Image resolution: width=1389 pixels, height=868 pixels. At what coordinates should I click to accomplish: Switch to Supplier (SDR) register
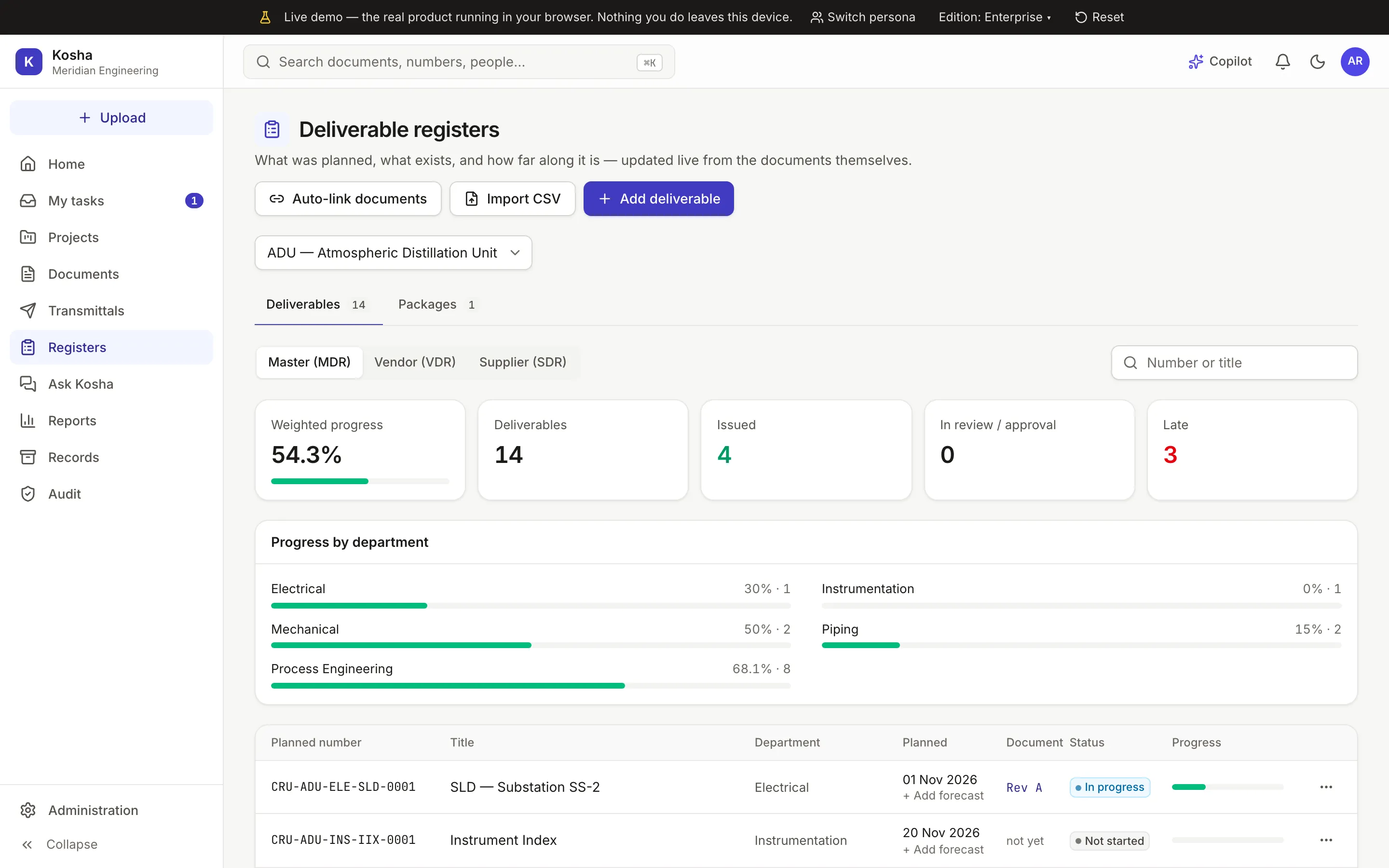(523, 362)
